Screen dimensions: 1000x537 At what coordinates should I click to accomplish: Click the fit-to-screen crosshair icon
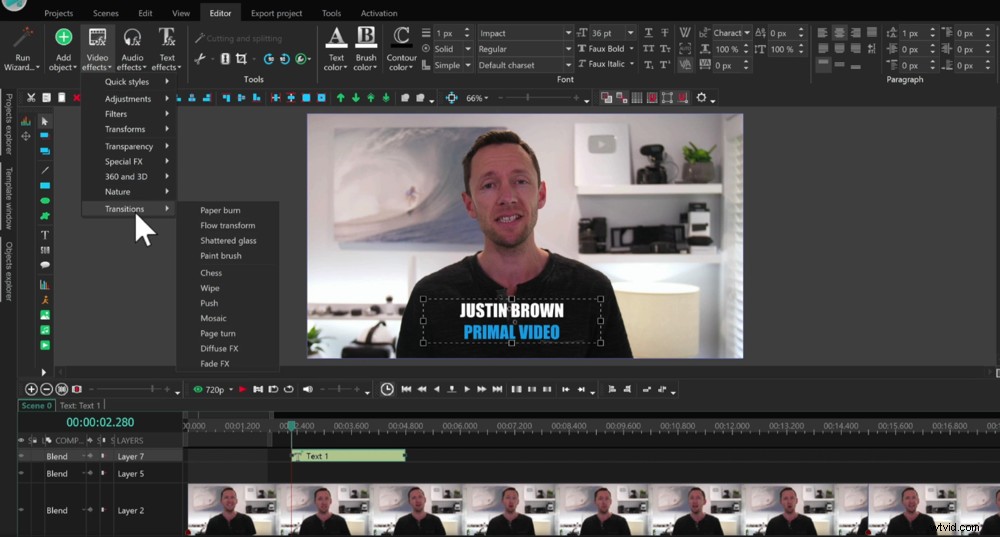[452, 98]
